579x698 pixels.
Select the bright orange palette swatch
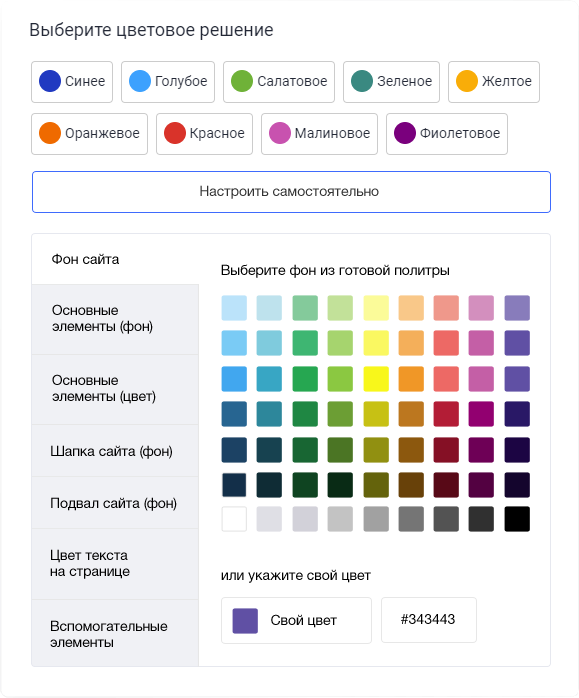click(x=411, y=379)
